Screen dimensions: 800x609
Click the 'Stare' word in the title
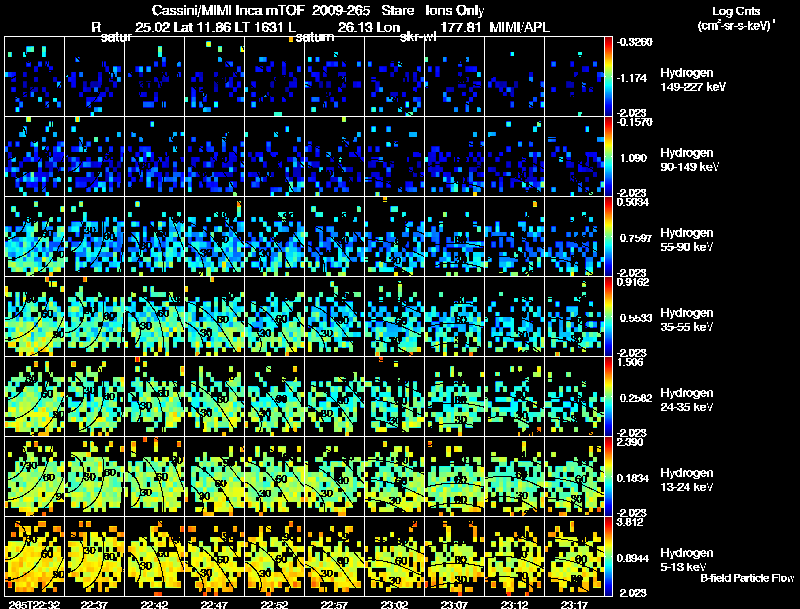click(397, 10)
